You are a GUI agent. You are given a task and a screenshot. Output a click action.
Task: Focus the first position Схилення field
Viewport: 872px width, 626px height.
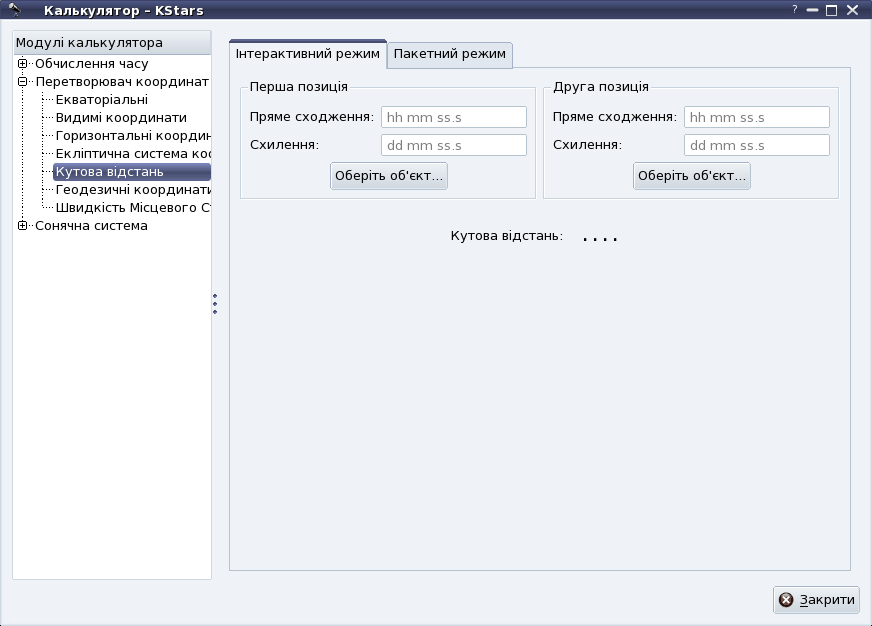[x=453, y=145]
